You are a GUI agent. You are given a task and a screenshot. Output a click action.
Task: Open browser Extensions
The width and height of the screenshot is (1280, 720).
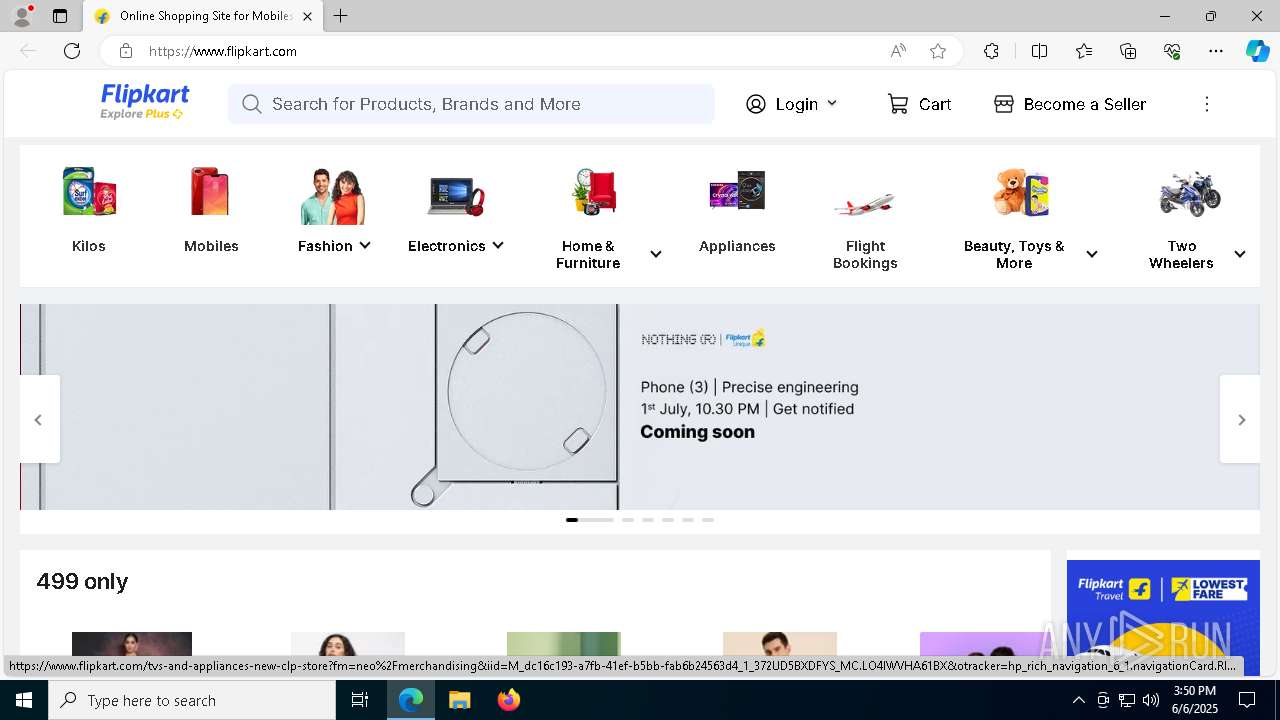pyautogui.click(x=991, y=51)
